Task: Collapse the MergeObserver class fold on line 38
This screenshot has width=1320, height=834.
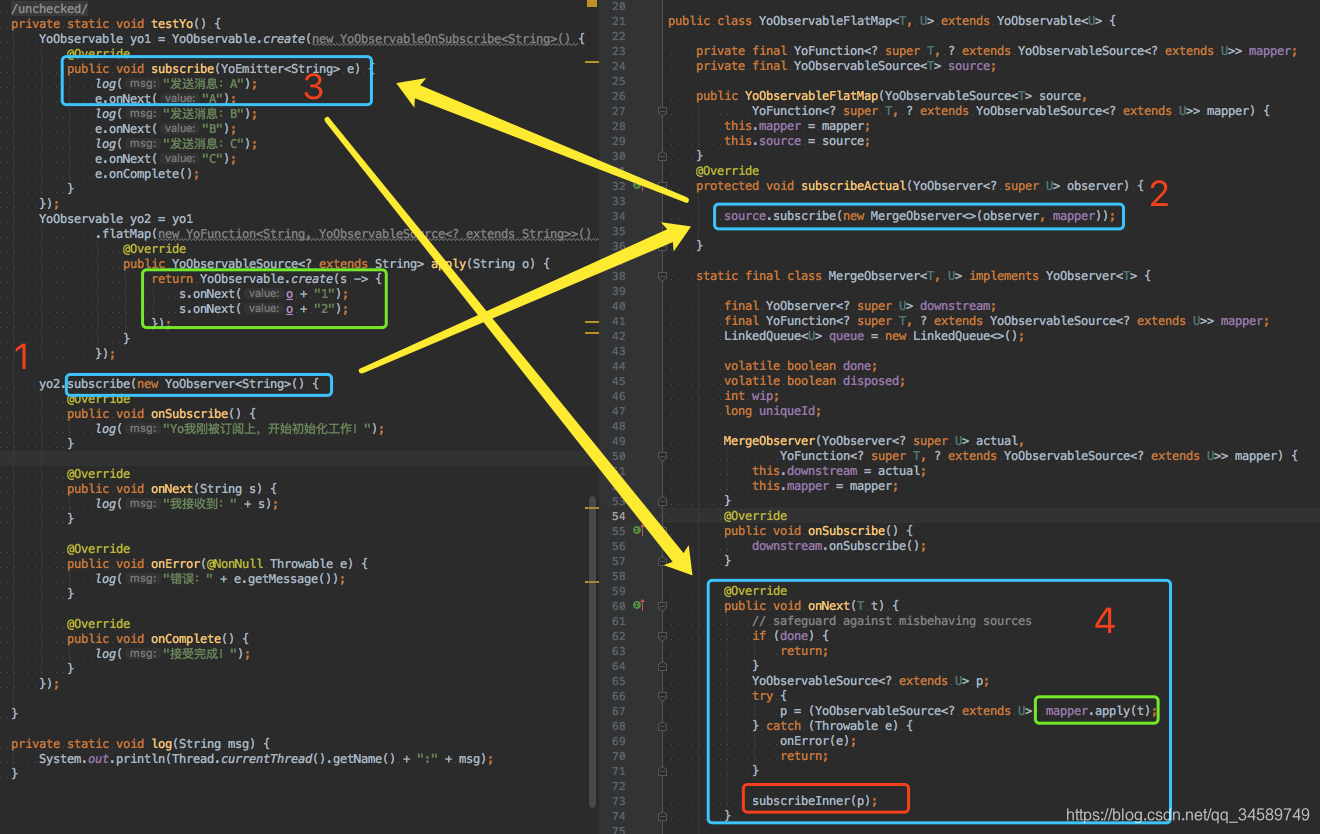Action: point(662,276)
